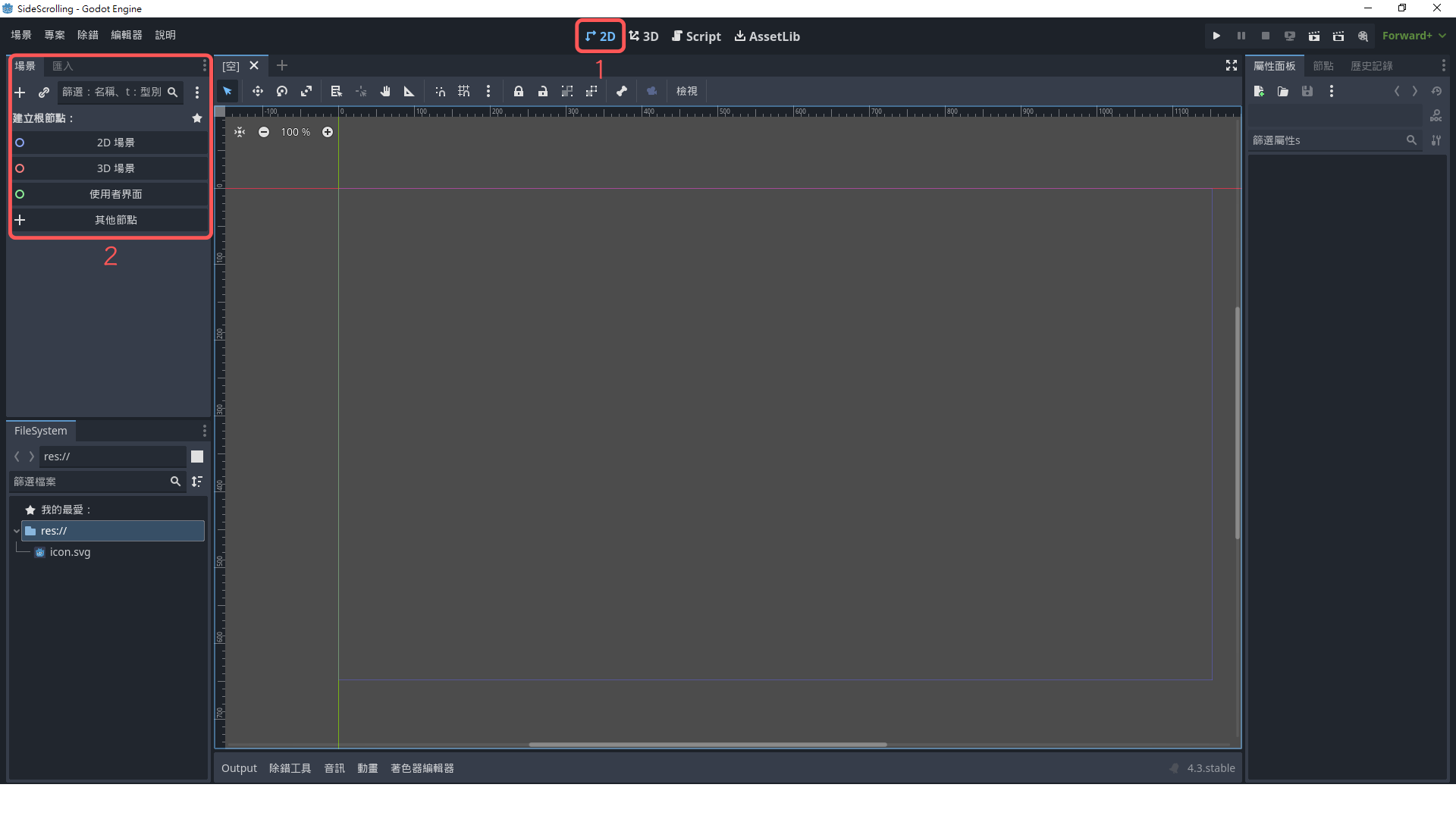Screen dimensions: 1456x819
Task: Click the 其他節點 other node button
Action: [x=115, y=220]
